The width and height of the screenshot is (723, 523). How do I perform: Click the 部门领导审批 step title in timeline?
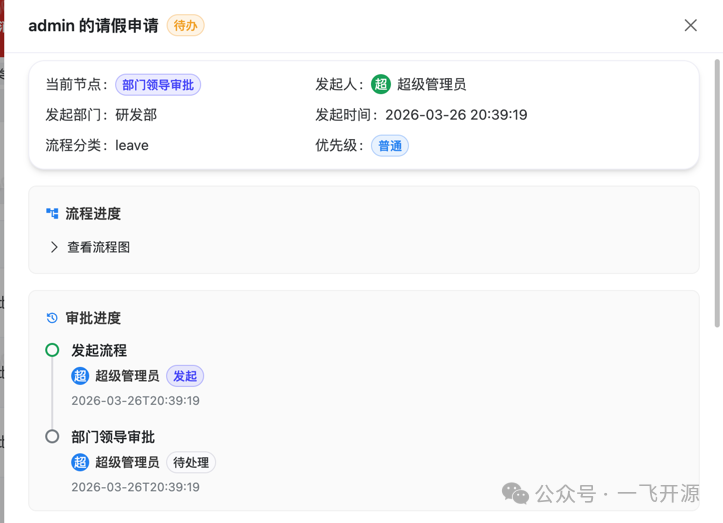click(x=113, y=437)
